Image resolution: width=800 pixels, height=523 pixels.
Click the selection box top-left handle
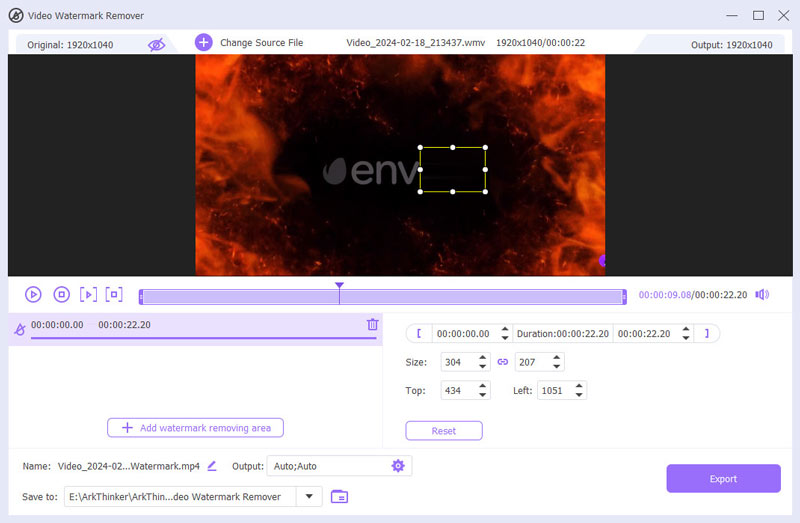(x=420, y=147)
